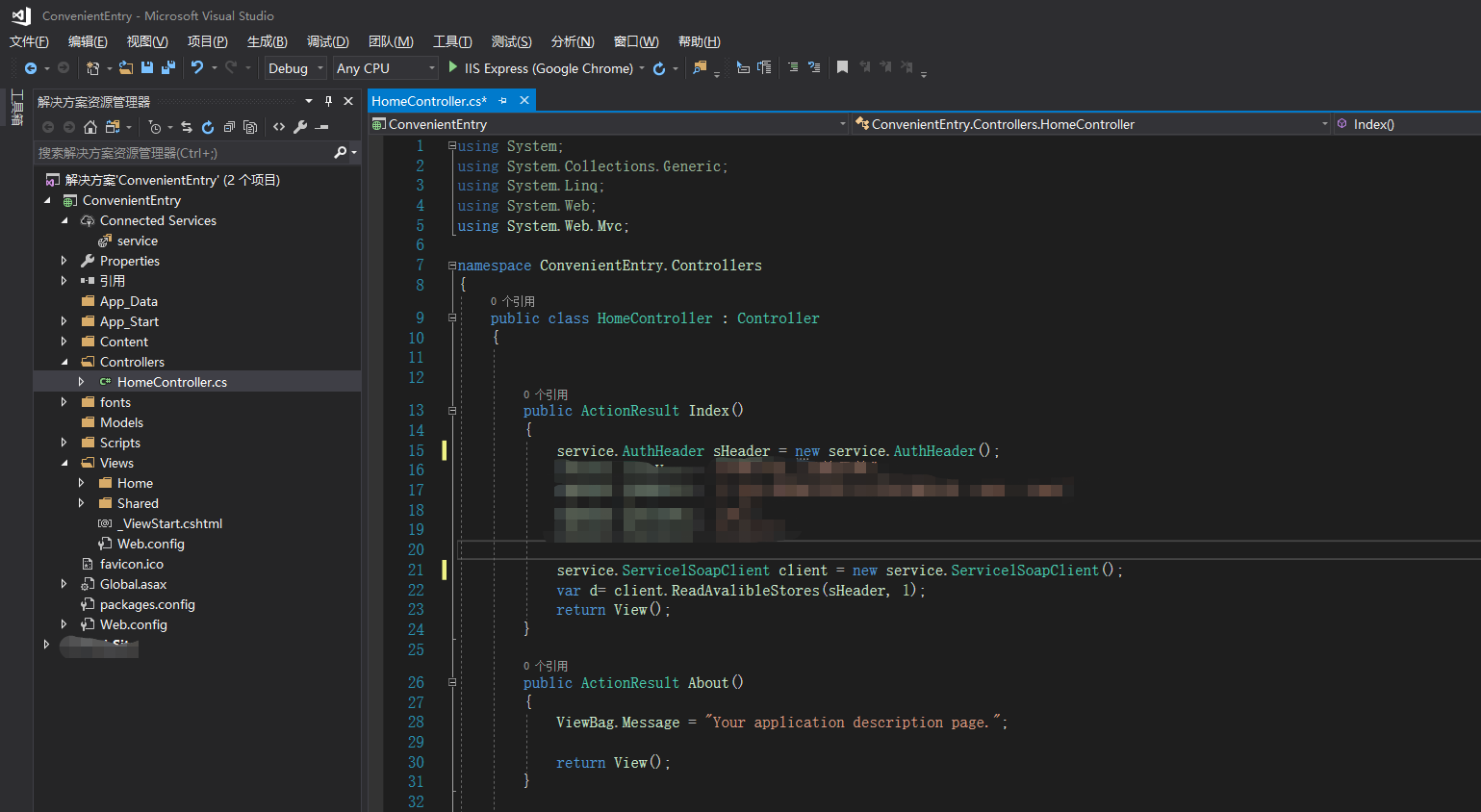Open the dropdown arrow next to IIS Express

642,68
